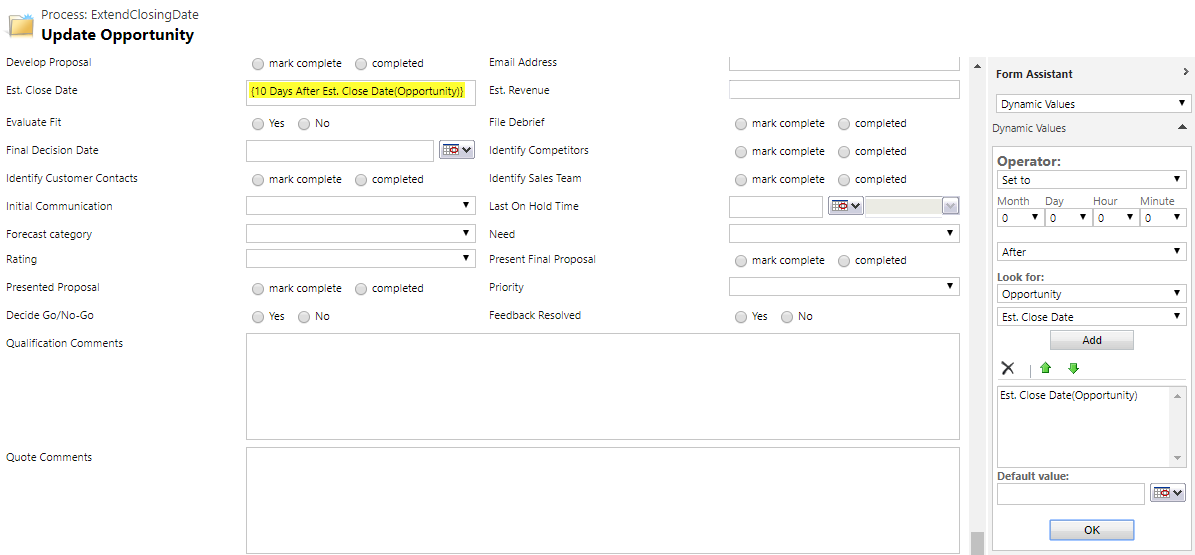The height and width of the screenshot is (555, 1195).
Task: Open calendar picker for Final Decision Date
Action: (x=457, y=151)
